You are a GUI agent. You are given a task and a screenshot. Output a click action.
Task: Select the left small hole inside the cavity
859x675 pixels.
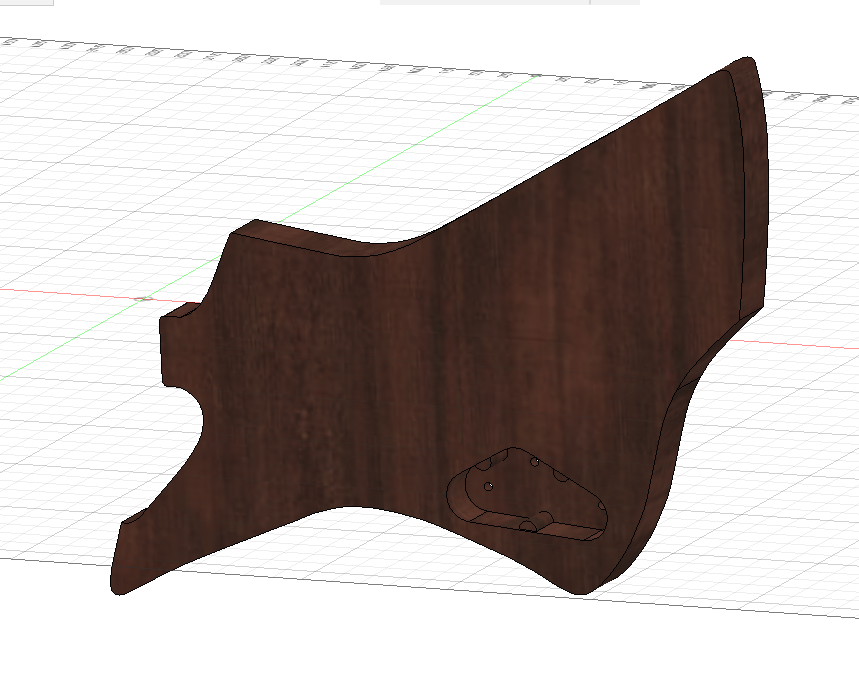click(x=488, y=486)
